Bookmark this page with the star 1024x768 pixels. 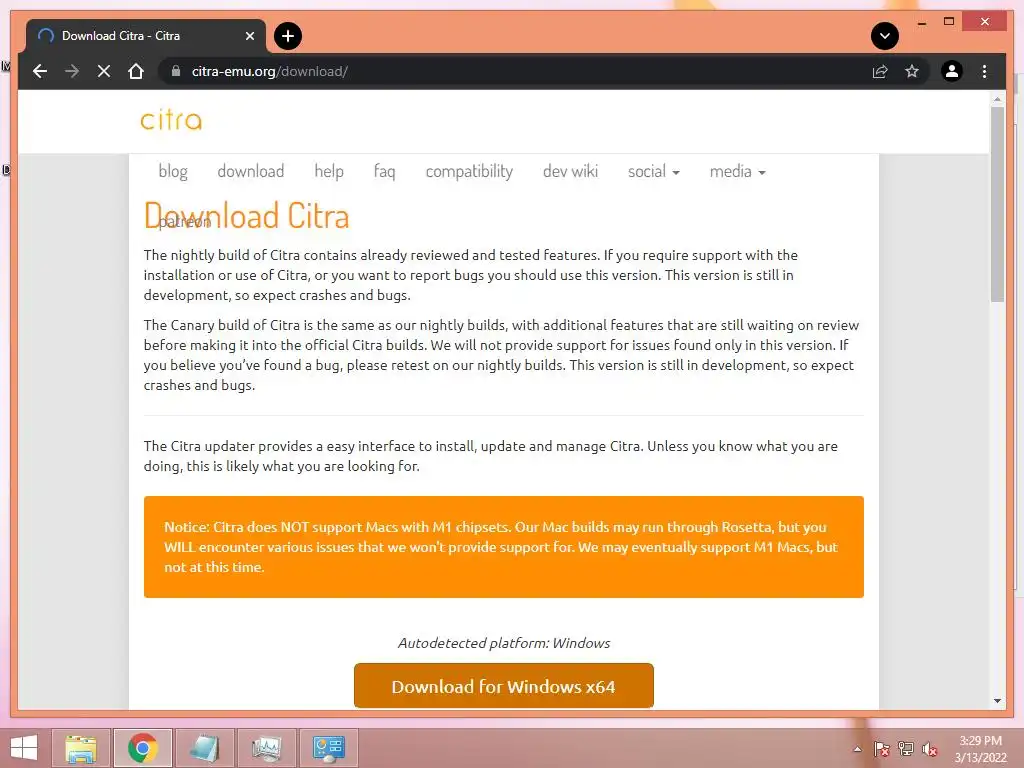912,71
